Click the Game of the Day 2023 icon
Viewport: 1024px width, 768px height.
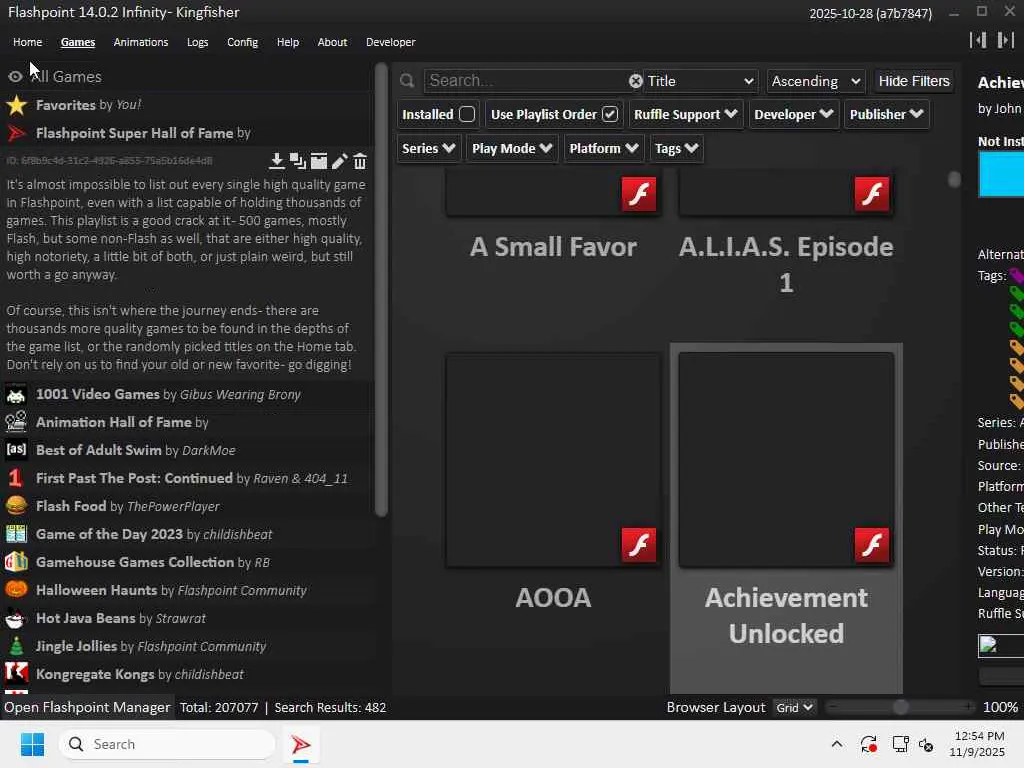point(16,534)
